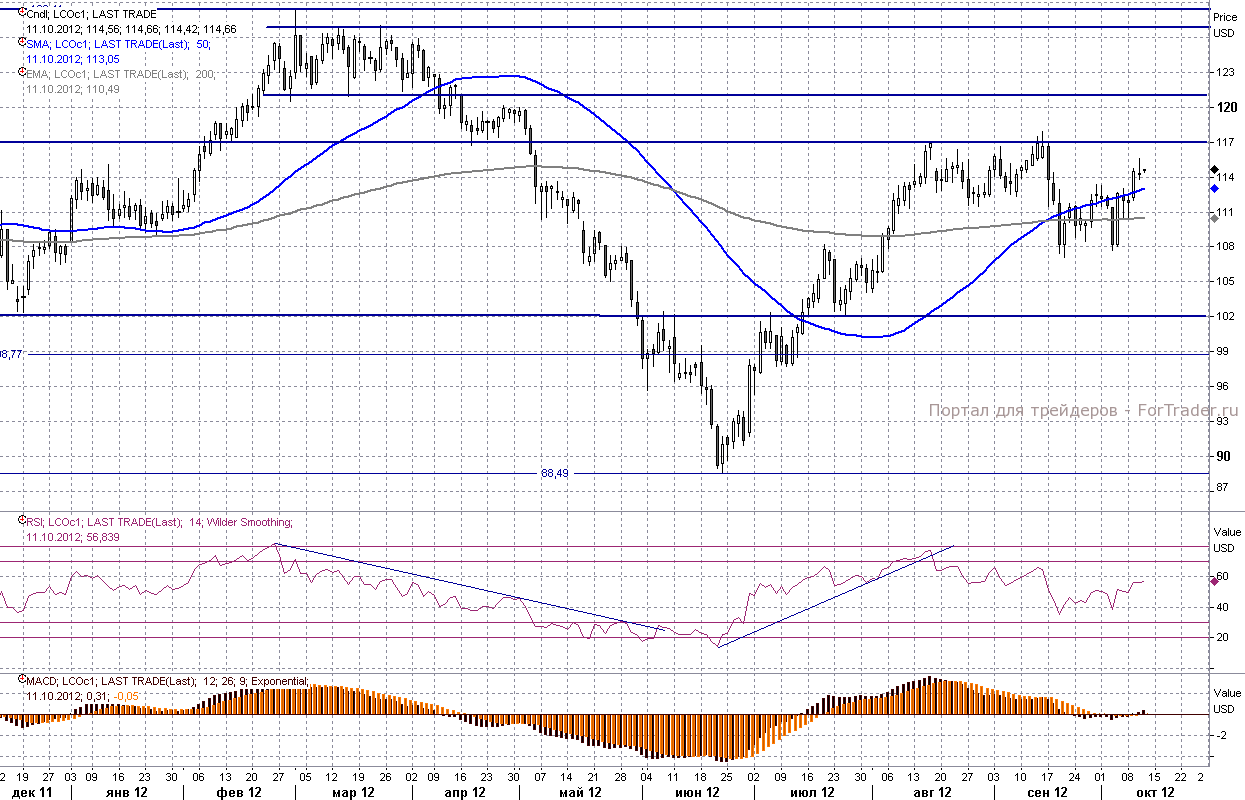The width and height of the screenshot is (1245, 800).
Task: Click the red icon beside the Cndl legend
Action: [23, 13]
